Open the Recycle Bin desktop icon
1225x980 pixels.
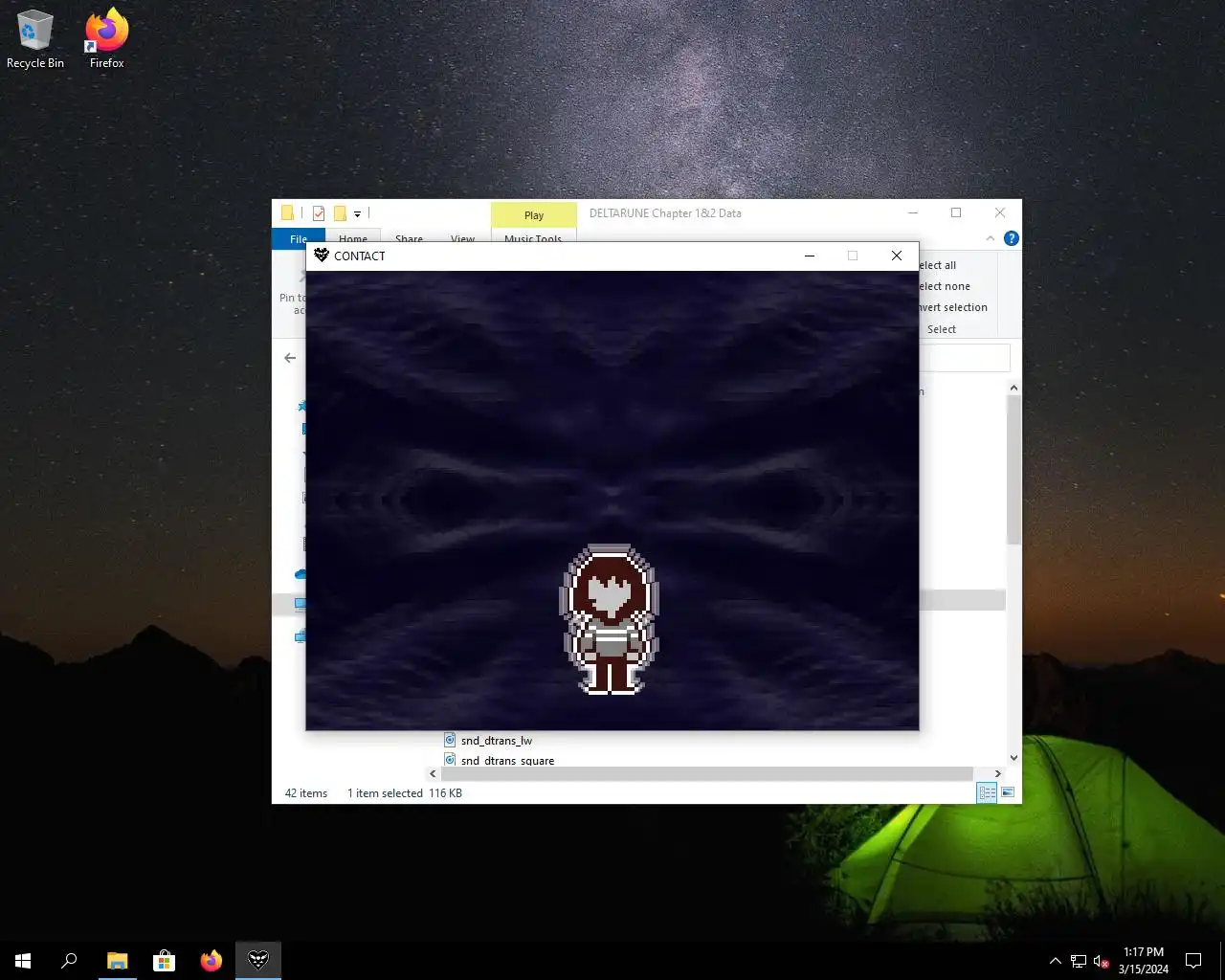coord(35,39)
